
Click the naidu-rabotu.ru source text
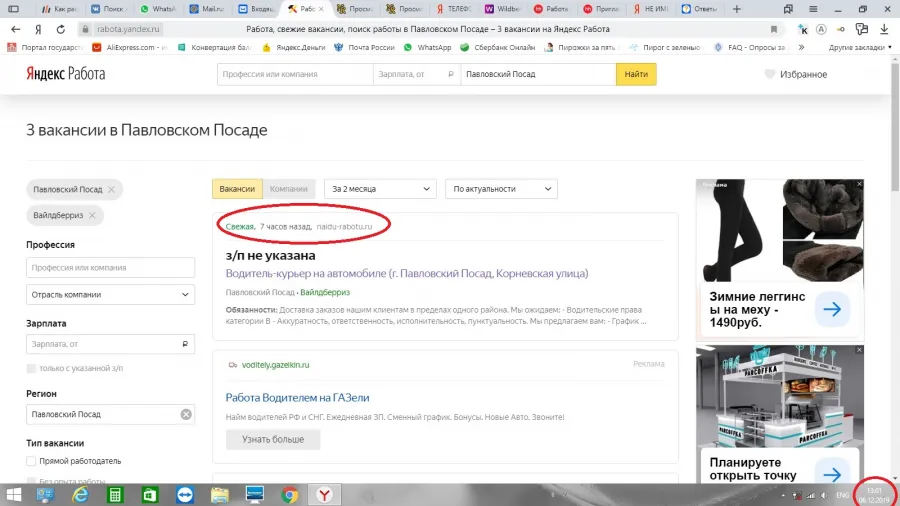click(344, 227)
